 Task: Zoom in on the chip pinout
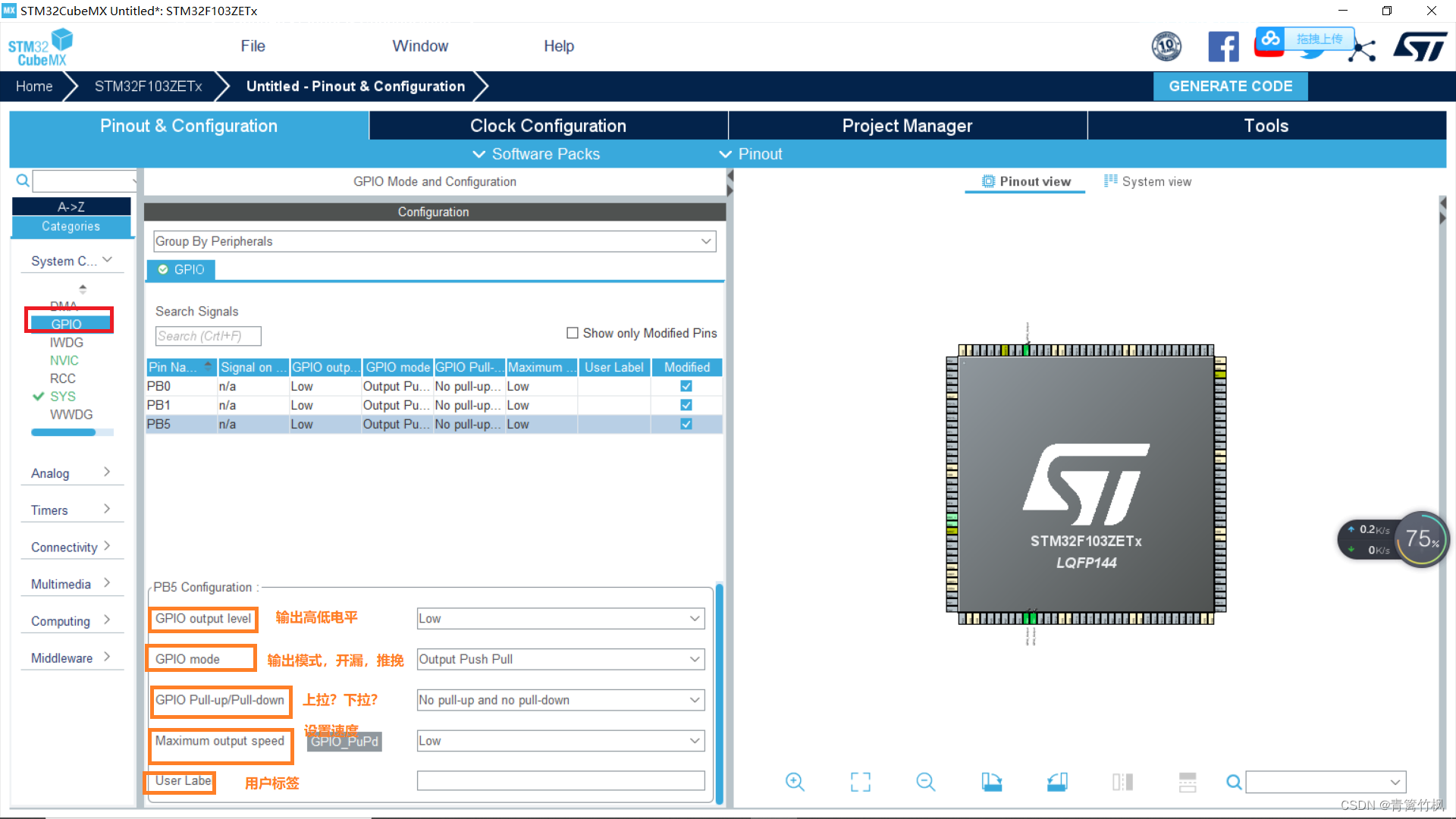795,782
